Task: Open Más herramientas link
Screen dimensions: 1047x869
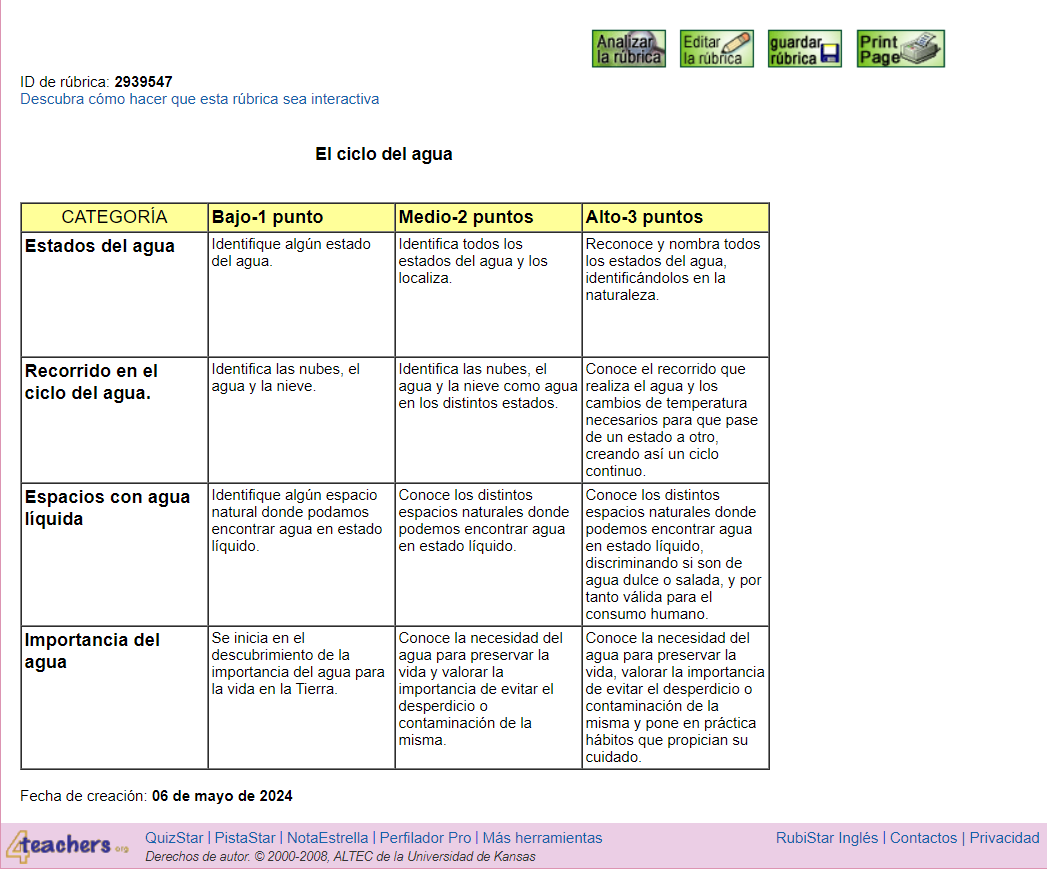Action: tap(542, 838)
